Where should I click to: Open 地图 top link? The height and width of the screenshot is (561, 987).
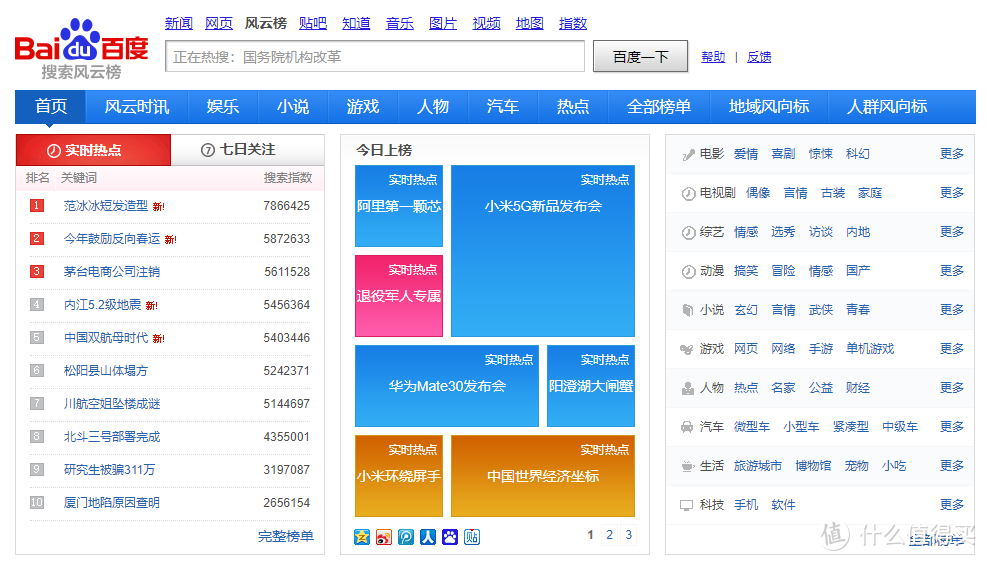(x=529, y=23)
